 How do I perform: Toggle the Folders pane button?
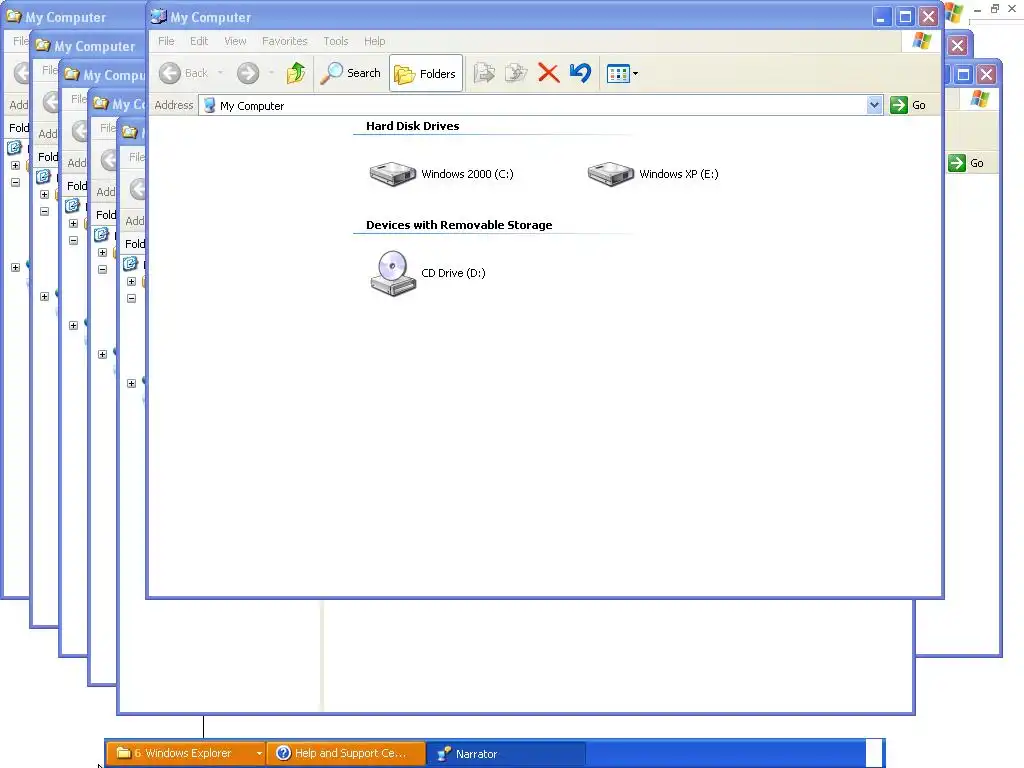tap(426, 73)
